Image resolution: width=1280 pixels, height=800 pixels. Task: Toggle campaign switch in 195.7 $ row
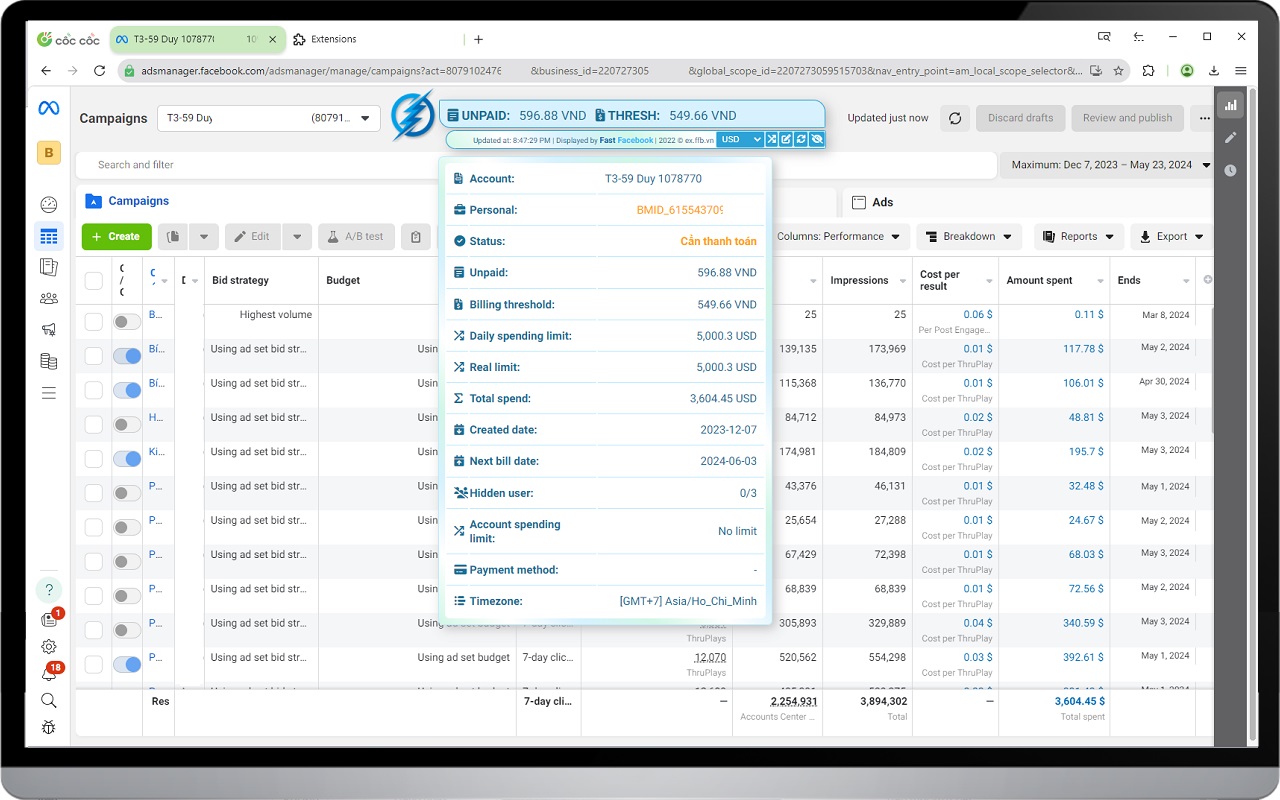coord(127,459)
